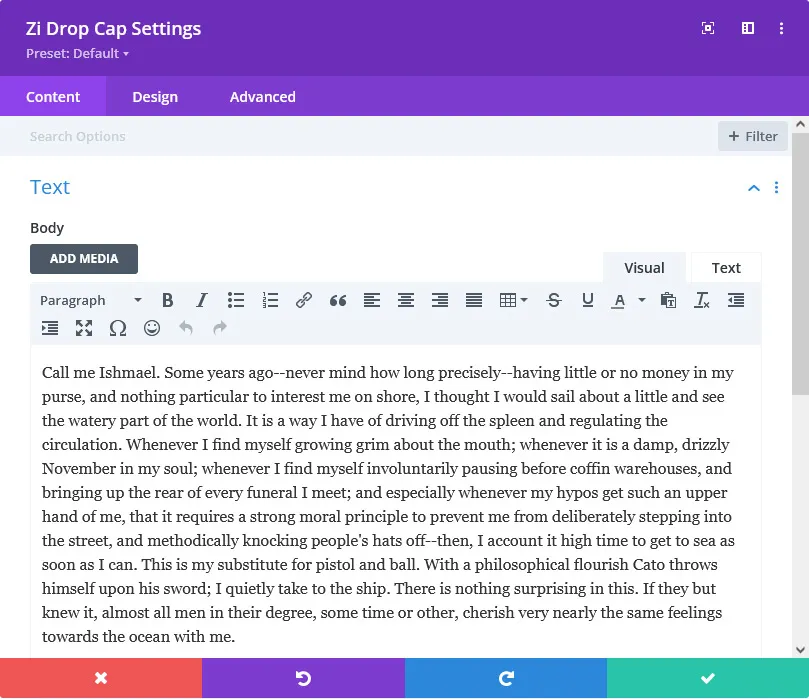This screenshot has width=809, height=699.
Task: Open text color picker arrow
Action: 642,300
